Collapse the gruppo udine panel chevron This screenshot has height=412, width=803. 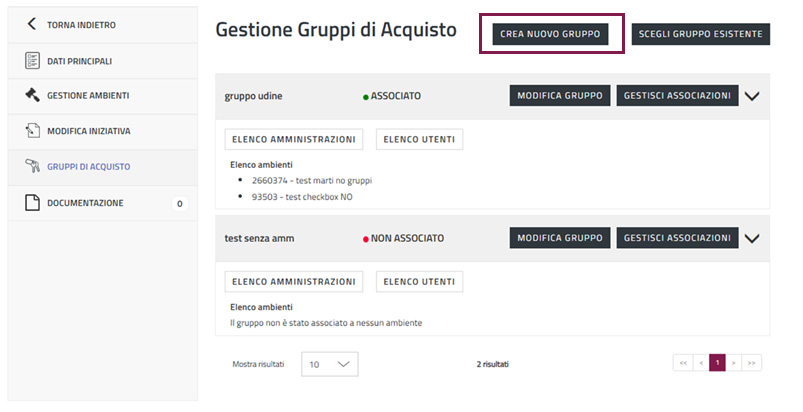(x=753, y=97)
